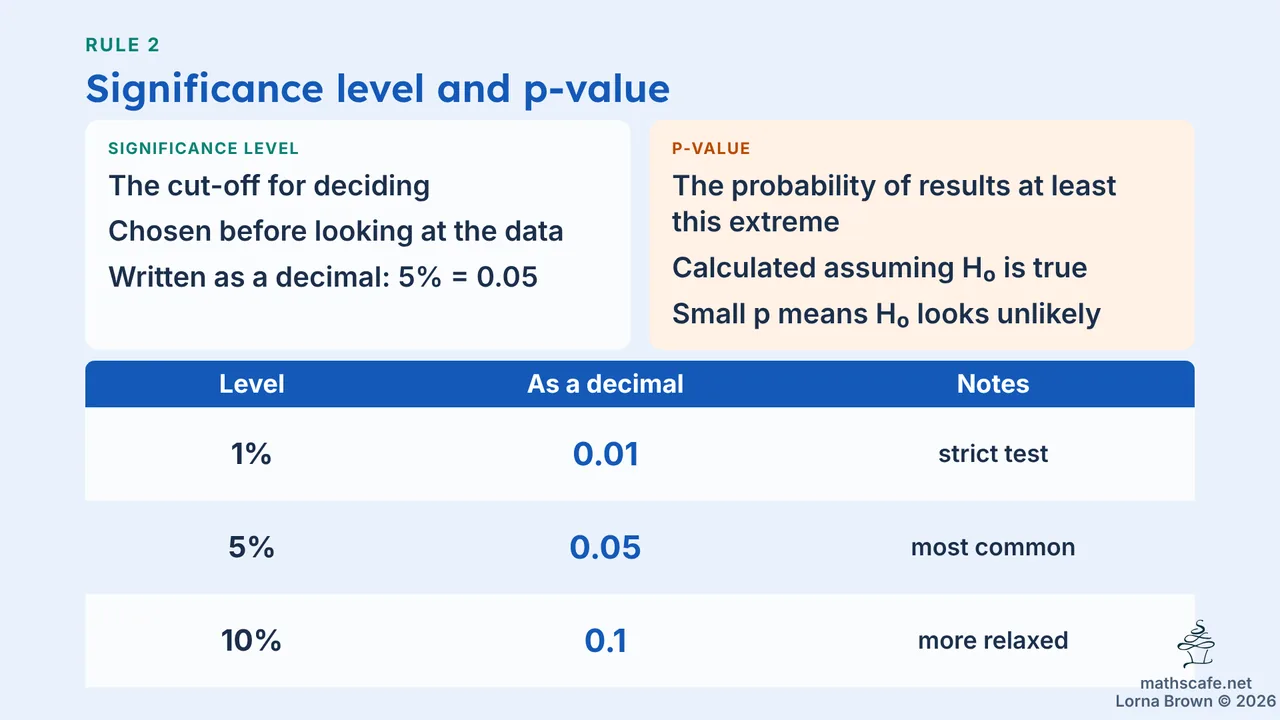Image resolution: width=1280 pixels, height=720 pixels.
Task: Click the 10% level cell
Action: [x=251, y=640]
